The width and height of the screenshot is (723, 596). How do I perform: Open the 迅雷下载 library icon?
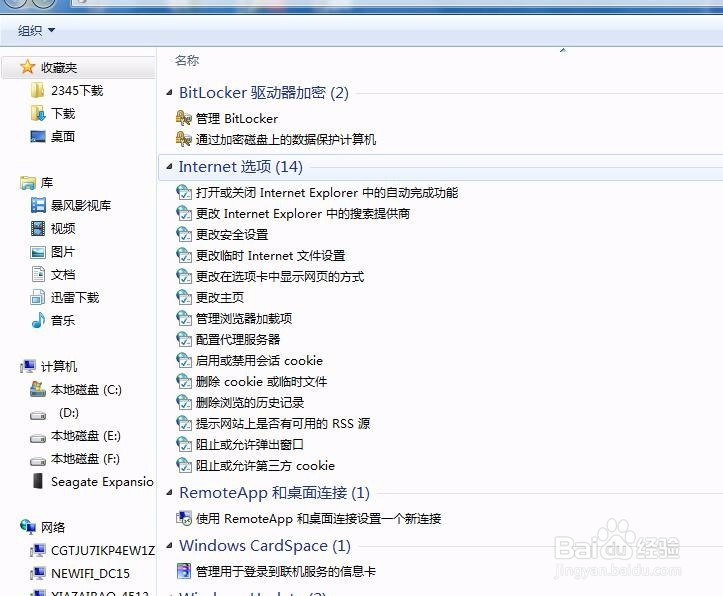tap(37, 297)
